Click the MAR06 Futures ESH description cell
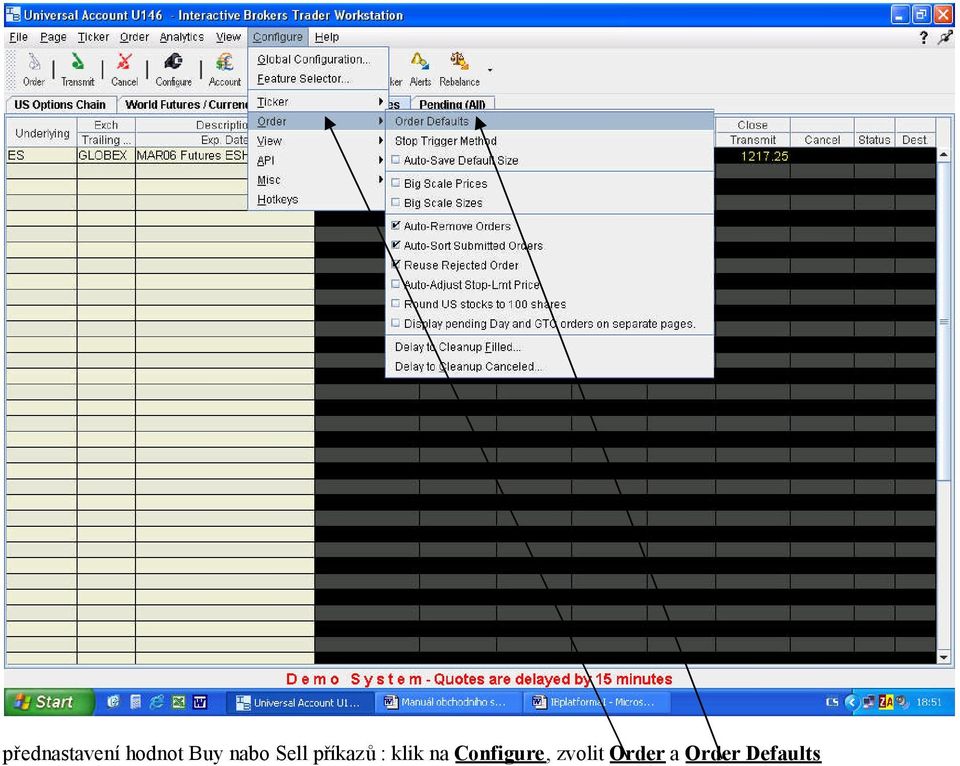 click(192, 156)
